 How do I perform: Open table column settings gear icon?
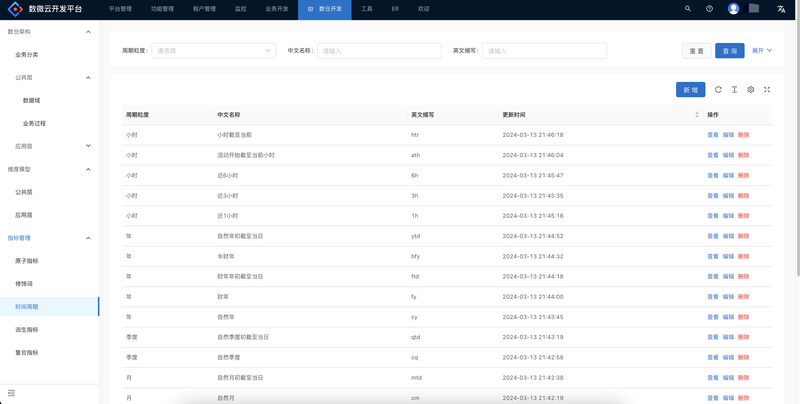pyautogui.click(x=751, y=89)
